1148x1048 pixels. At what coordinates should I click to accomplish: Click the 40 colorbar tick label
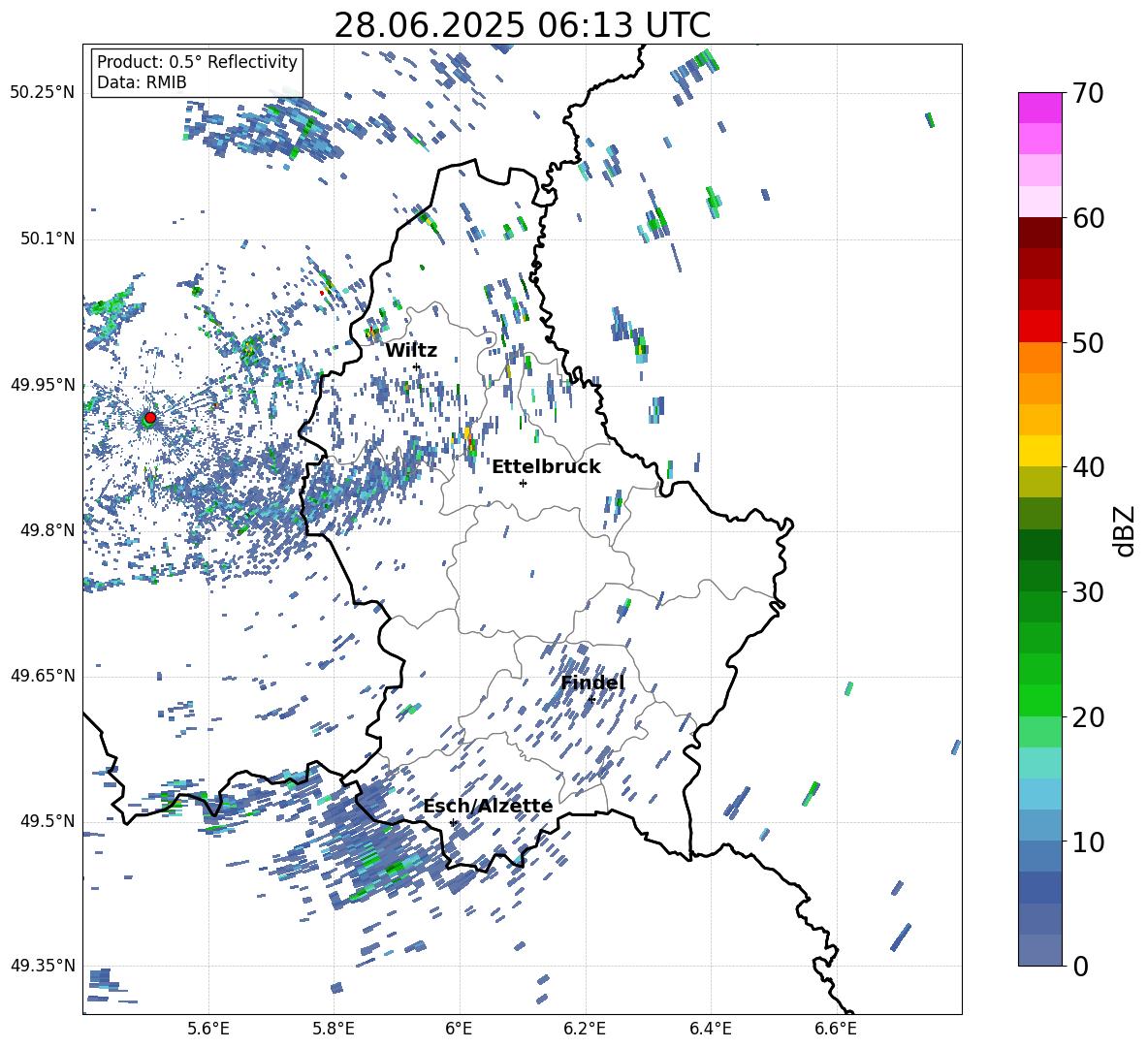(1088, 467)
